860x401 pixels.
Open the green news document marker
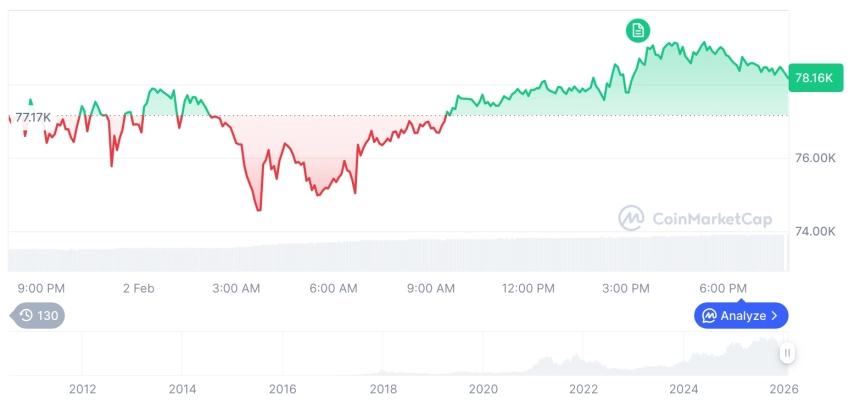[638, 30]
